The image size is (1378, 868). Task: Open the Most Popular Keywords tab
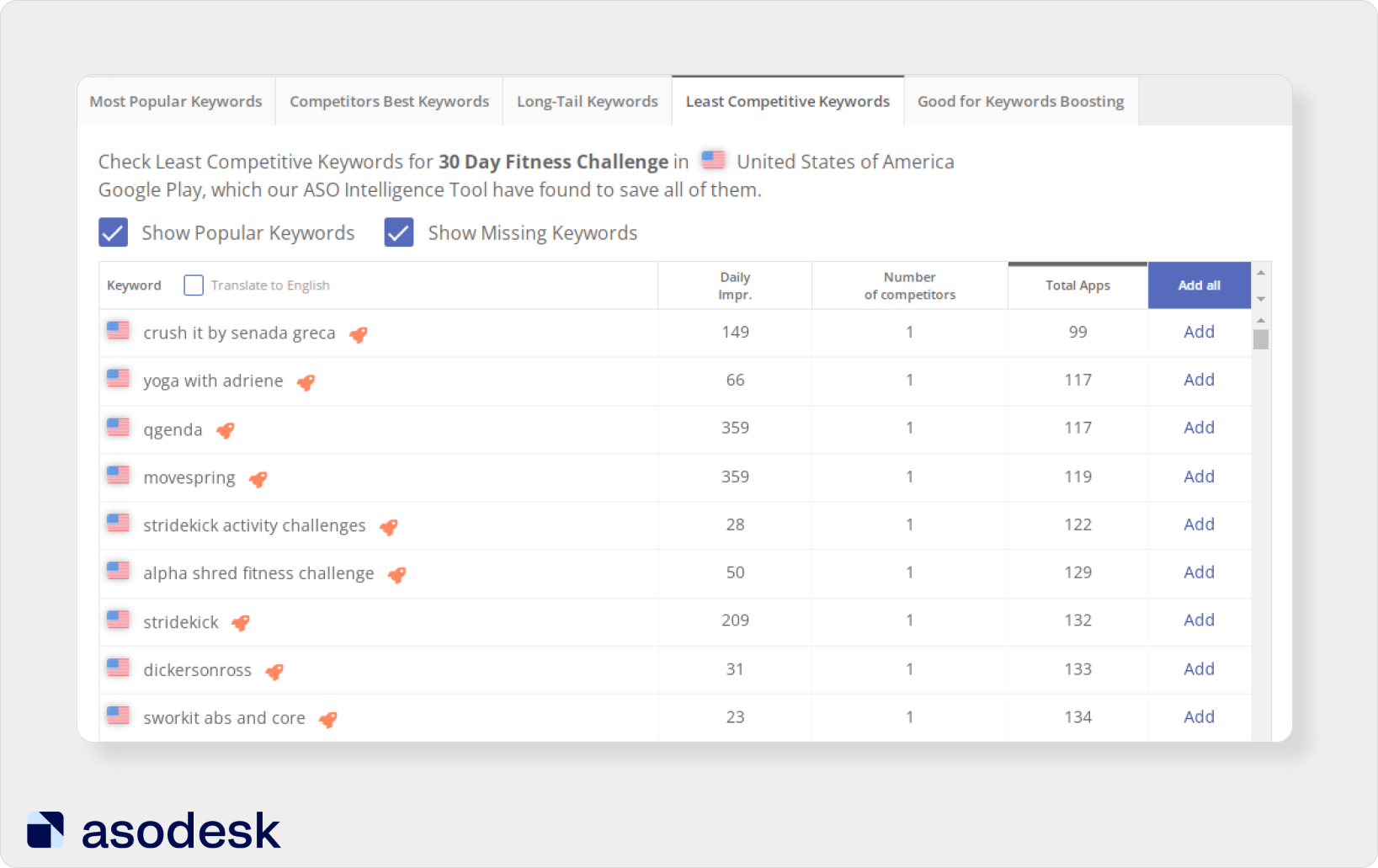[176, 101]
